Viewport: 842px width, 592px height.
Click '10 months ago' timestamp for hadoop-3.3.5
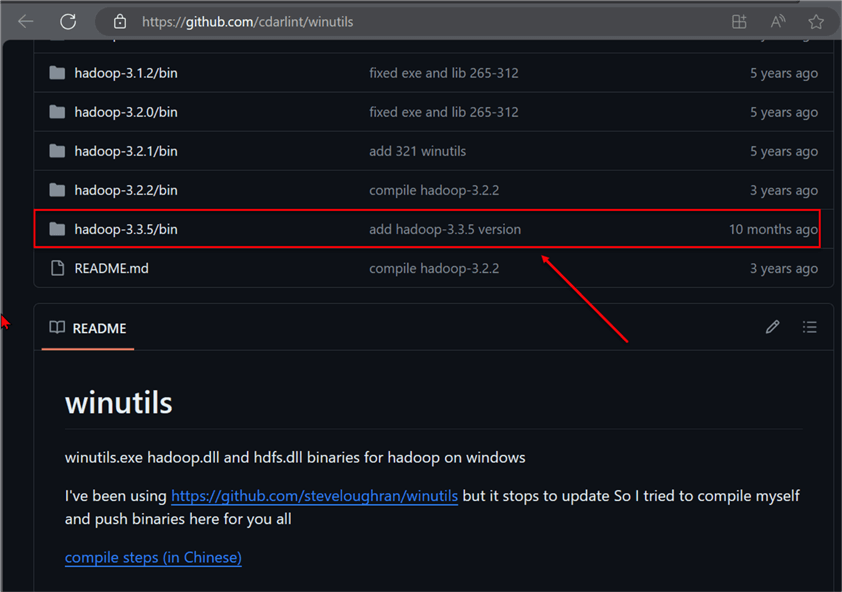[773, 229]
